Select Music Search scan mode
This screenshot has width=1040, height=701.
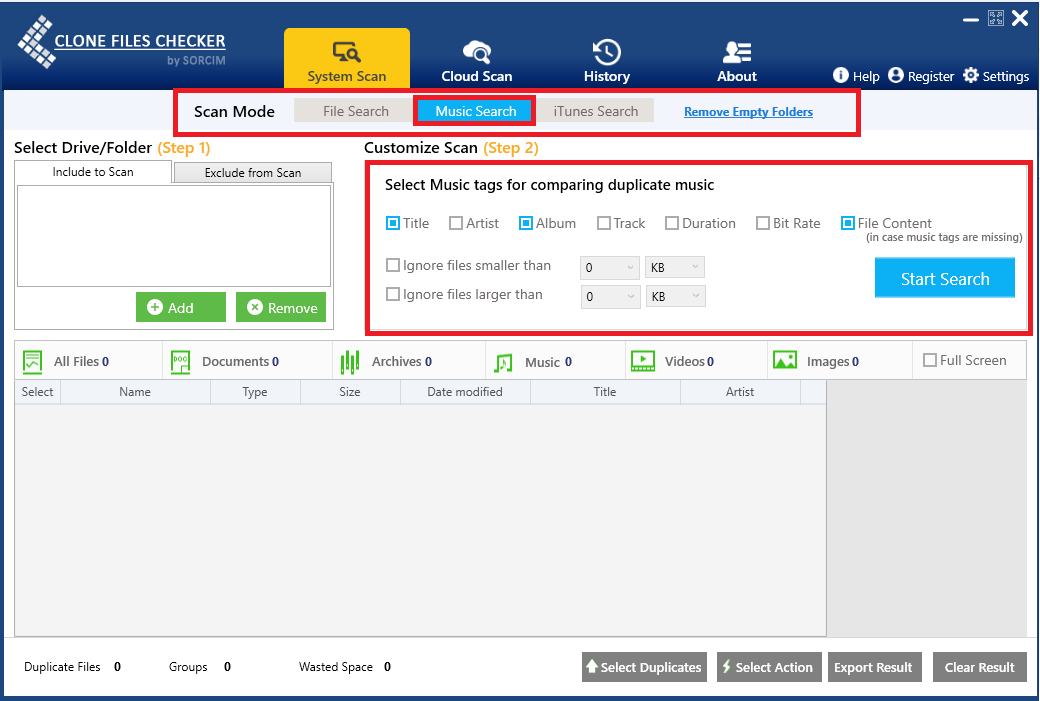(476, 111)
